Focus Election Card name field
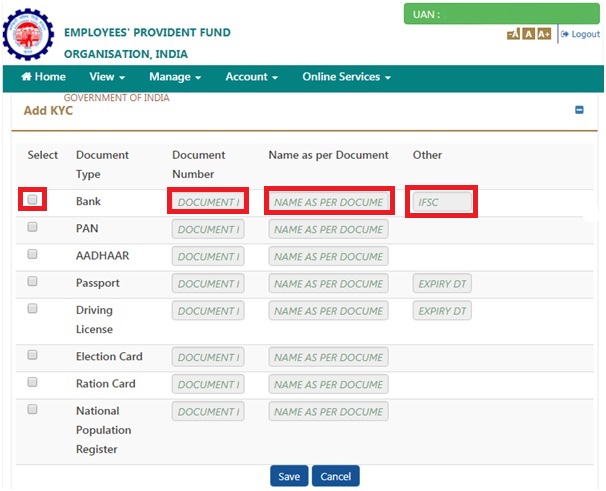Viewport: 606px width, 491px height. coord(329,357)
